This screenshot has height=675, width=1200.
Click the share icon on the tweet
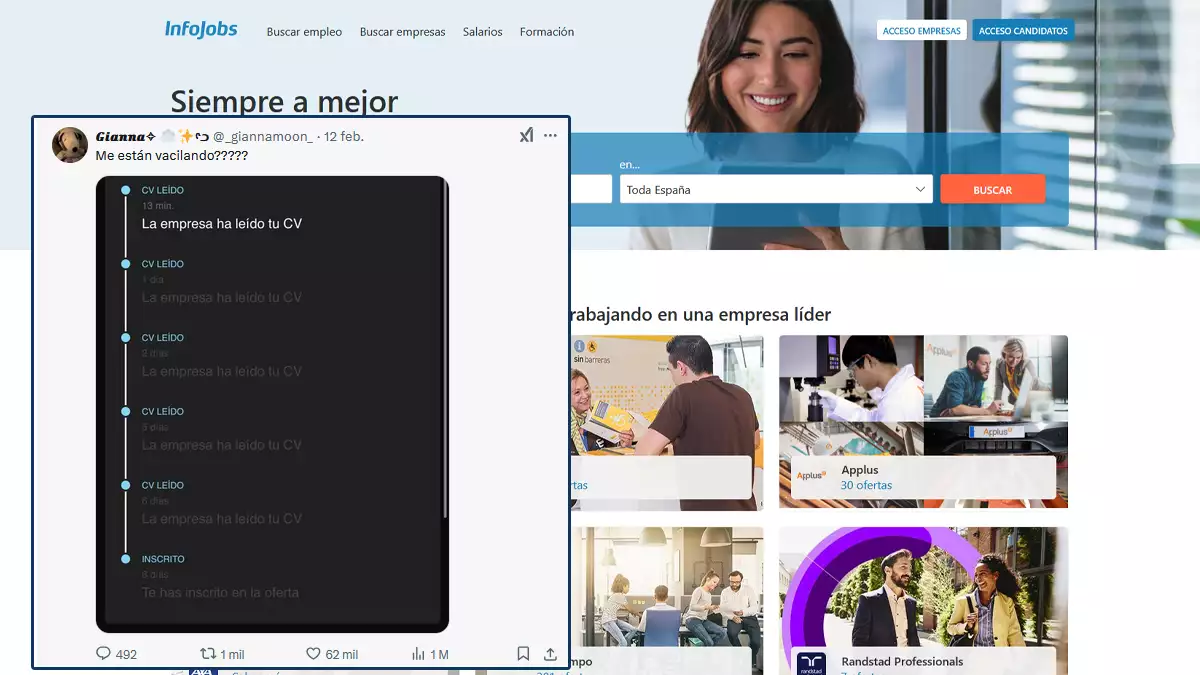coord(550,654)
